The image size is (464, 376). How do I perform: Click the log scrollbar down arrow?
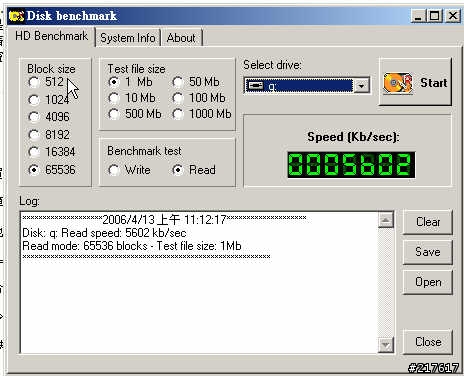click(x=386, y=345)
